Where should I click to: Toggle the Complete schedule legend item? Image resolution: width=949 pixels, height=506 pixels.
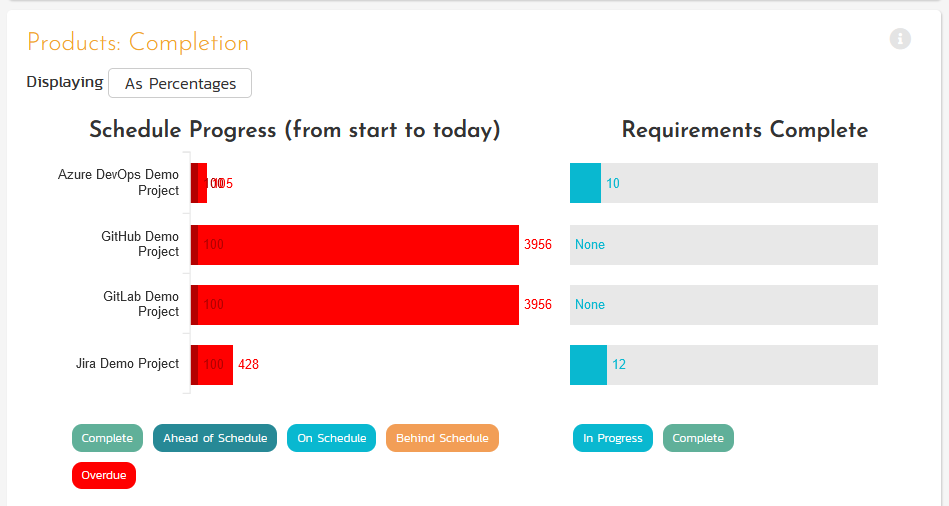click(x=107, y=438)
